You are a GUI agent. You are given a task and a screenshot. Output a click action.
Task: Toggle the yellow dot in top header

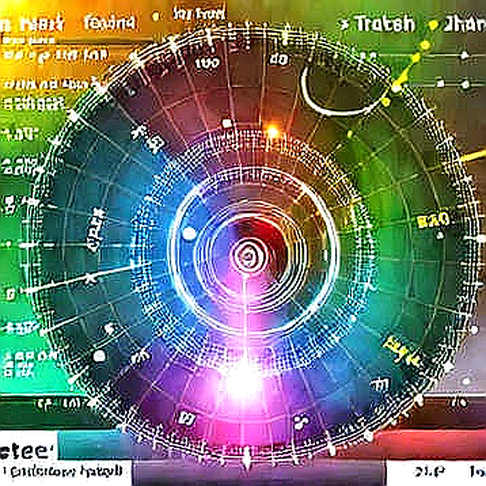[x=155, y=17]
